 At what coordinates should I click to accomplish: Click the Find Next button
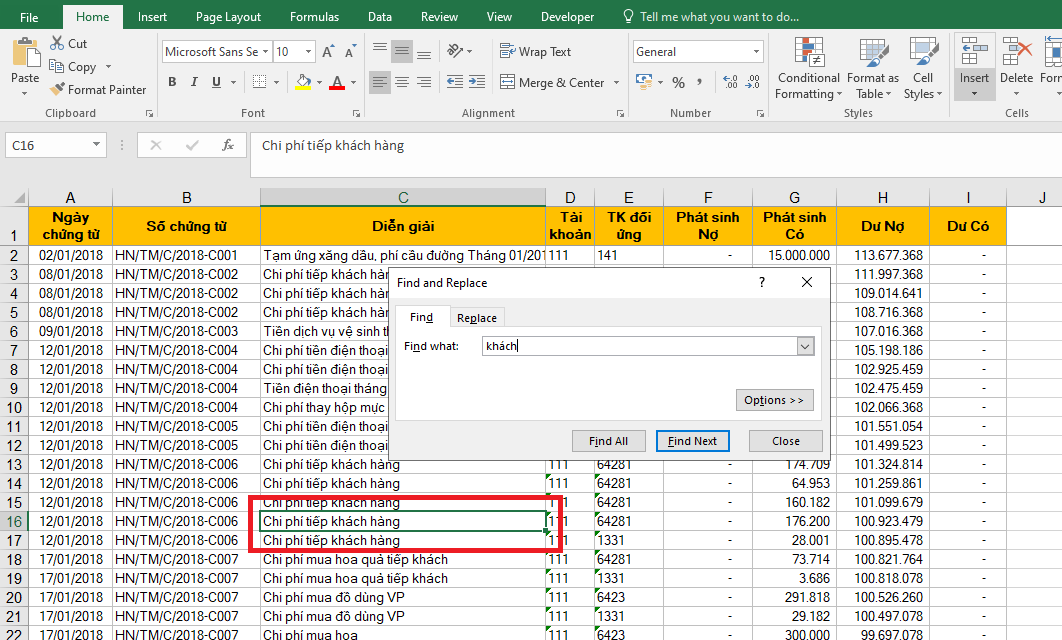[692, 441]
